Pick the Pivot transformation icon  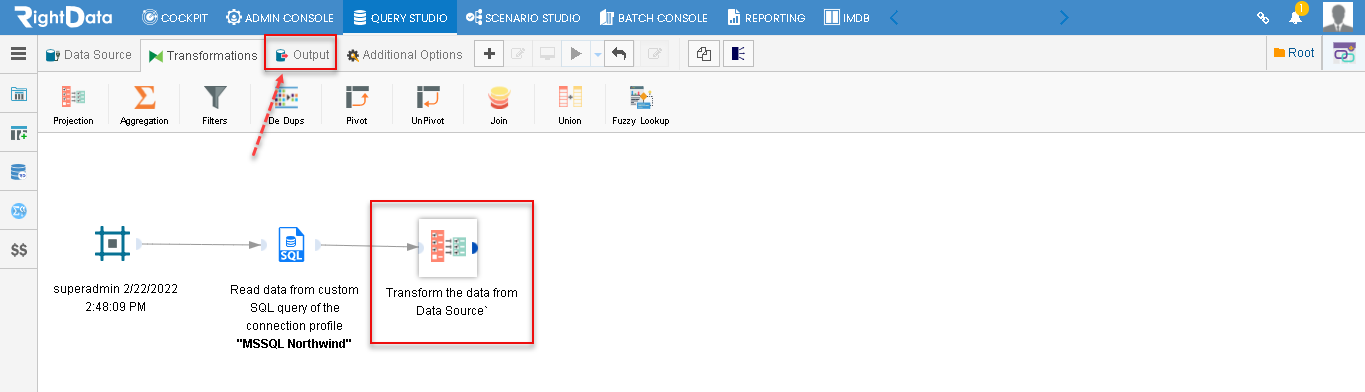[x=357, y=98]
